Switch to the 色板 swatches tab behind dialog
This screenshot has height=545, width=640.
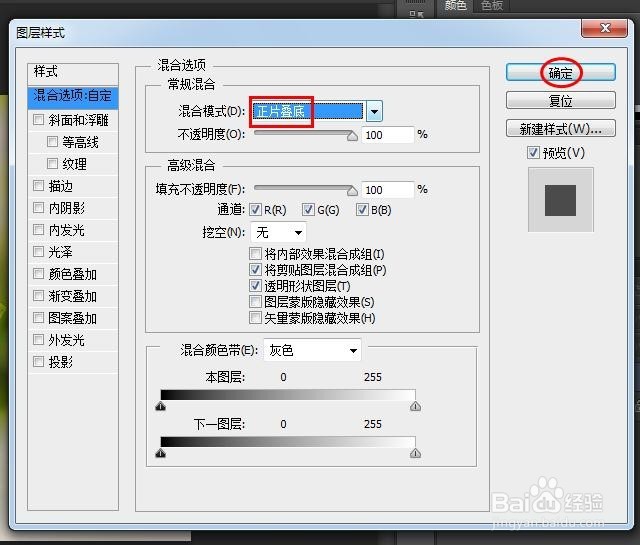[x=491, y=6]
